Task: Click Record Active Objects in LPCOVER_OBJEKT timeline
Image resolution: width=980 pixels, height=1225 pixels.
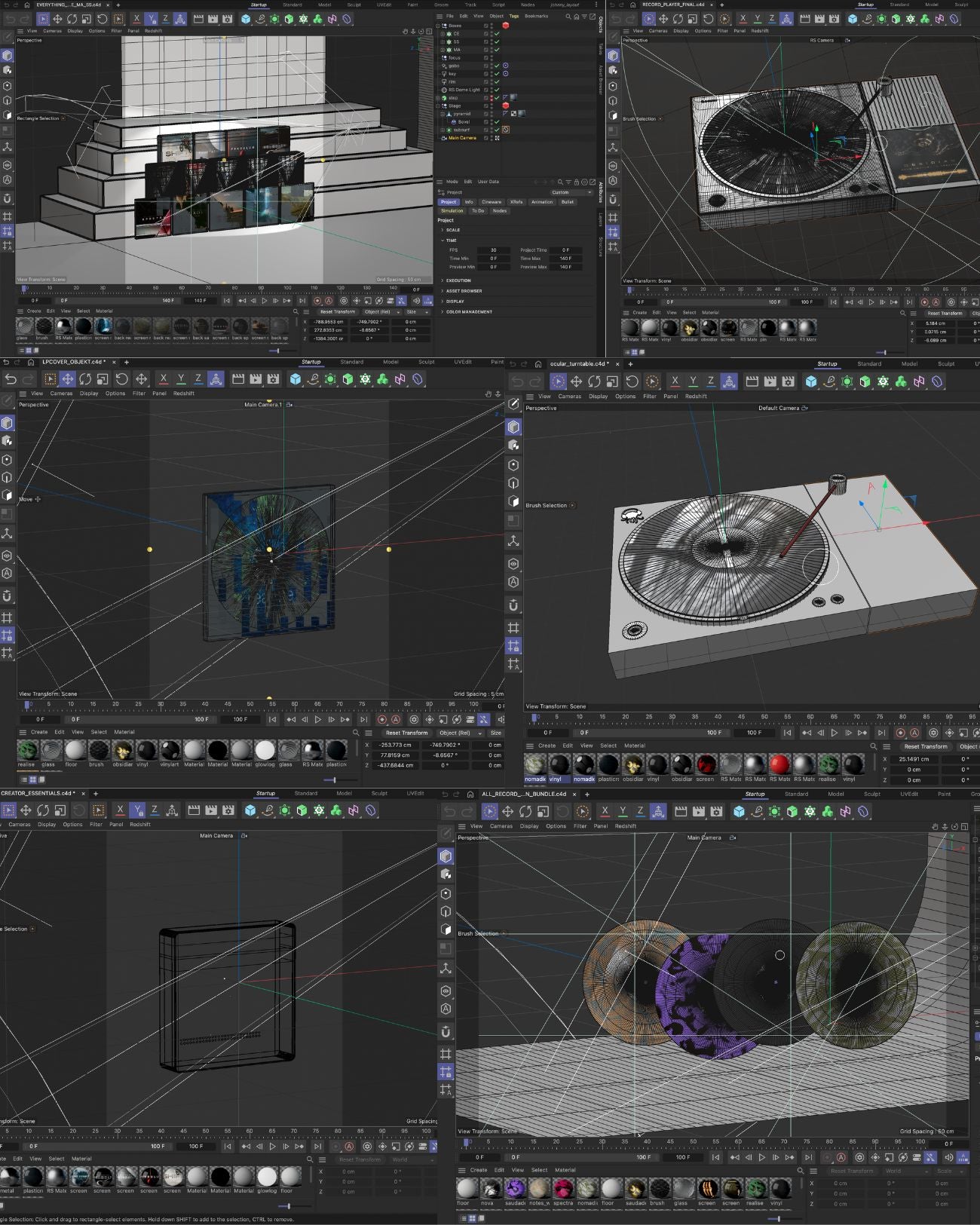Action: [381, 719]
